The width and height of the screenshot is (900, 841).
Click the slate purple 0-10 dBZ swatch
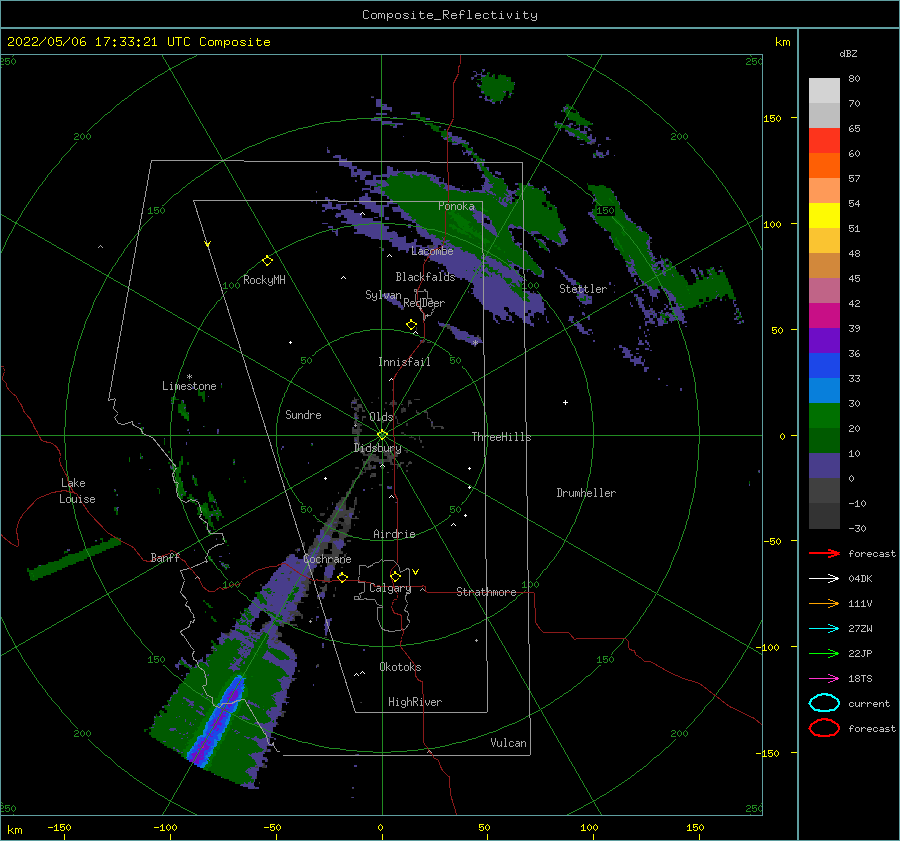(824, 466)
